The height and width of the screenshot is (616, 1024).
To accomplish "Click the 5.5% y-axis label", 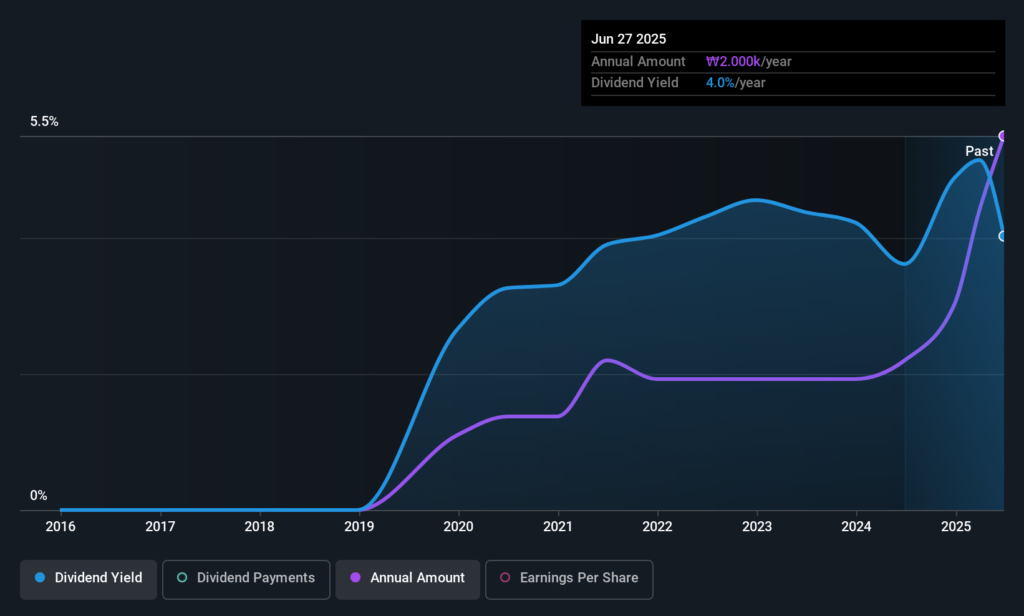I will [x=44, y=122].
